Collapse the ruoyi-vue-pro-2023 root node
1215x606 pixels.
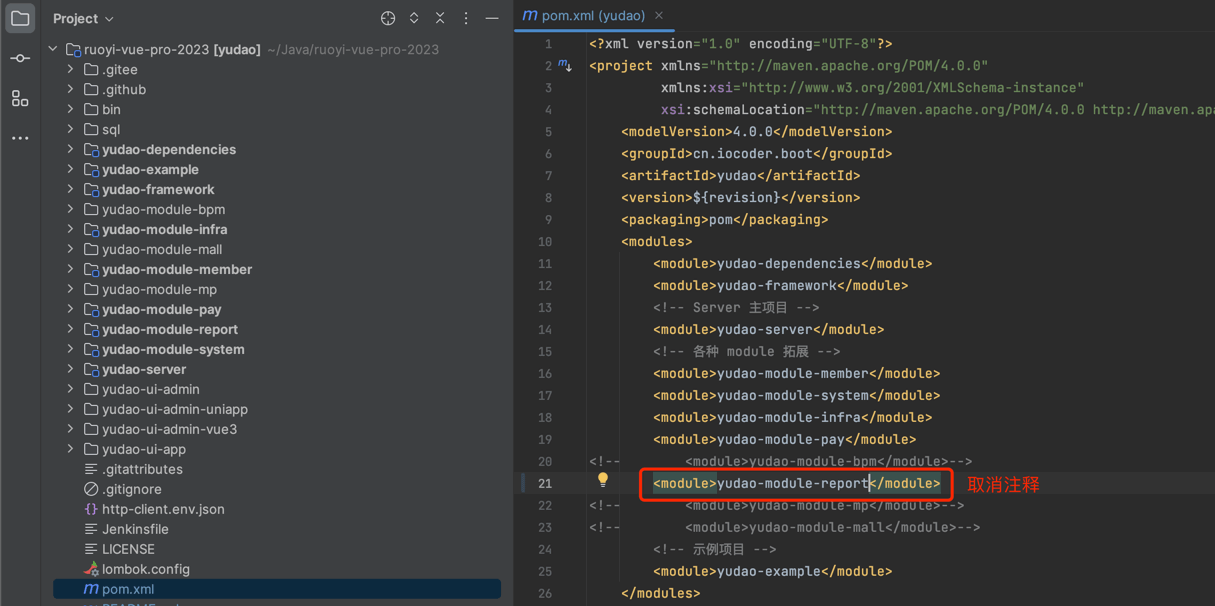click(x=53, y=49)
